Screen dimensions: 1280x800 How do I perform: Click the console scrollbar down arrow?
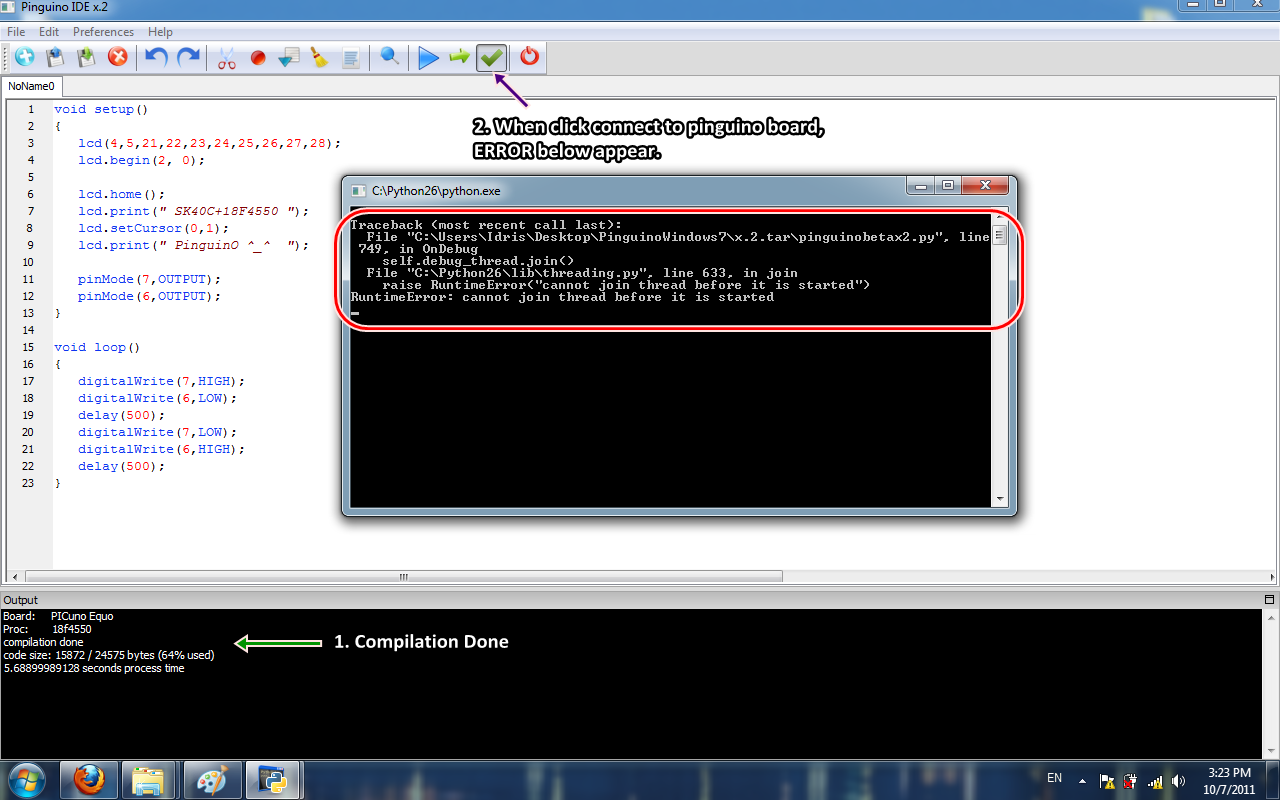[999, 499]
